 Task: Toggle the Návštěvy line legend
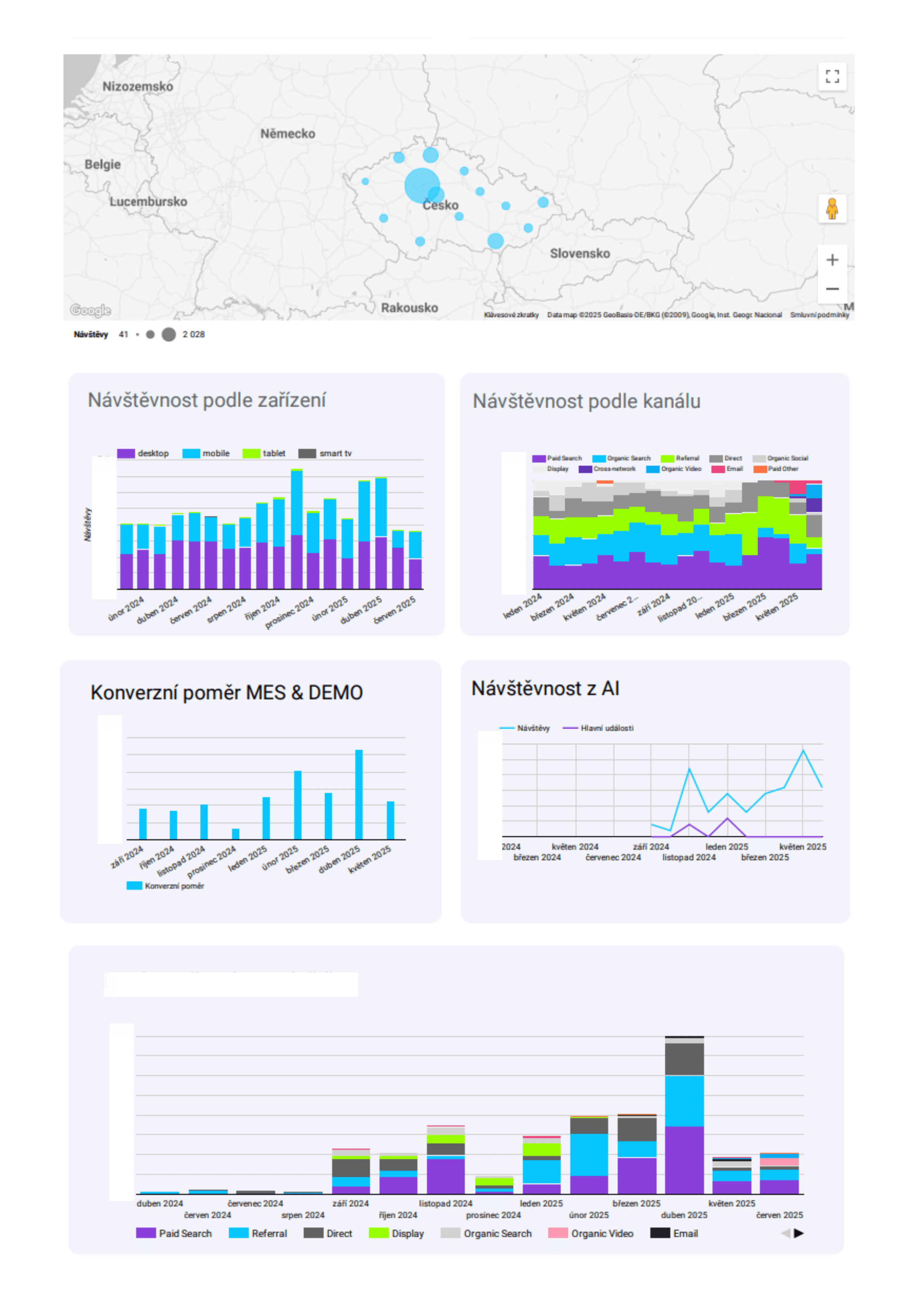[x=524, y=728]
